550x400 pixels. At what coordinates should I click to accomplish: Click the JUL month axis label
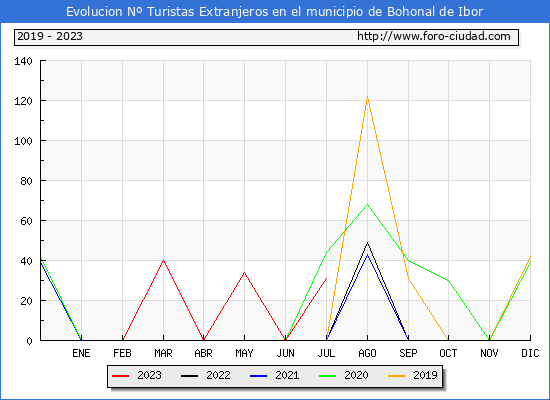point(326,353)
